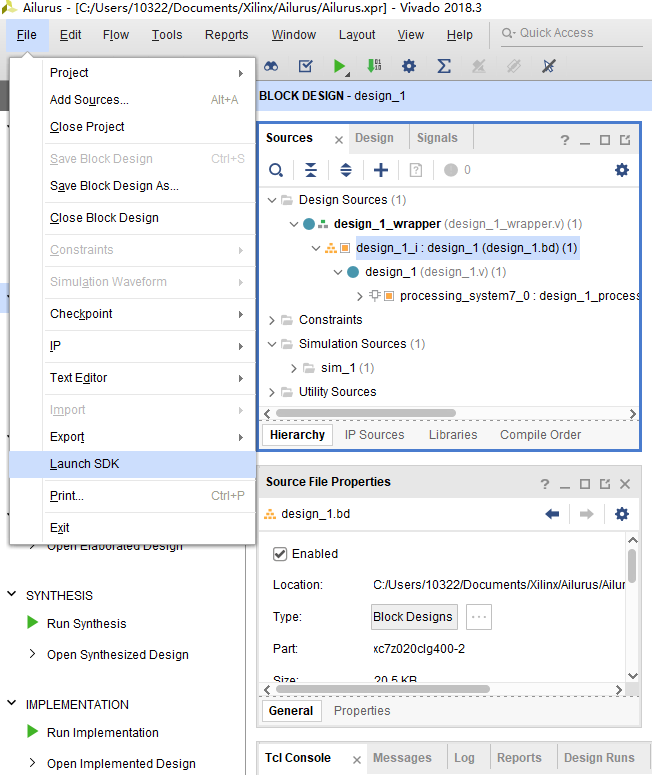Click help icon in Source File Properties
This screenshot has height=775, width=652.
point(545,484)
